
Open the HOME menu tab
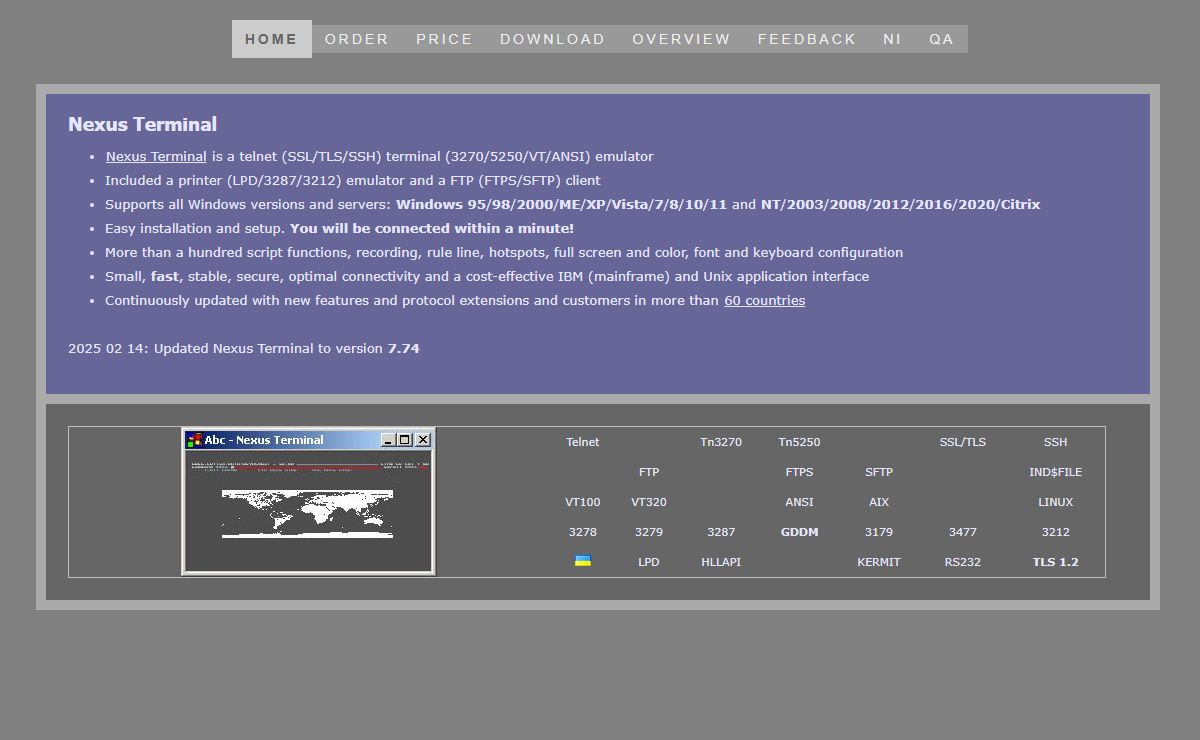click(x=271, y=39)
